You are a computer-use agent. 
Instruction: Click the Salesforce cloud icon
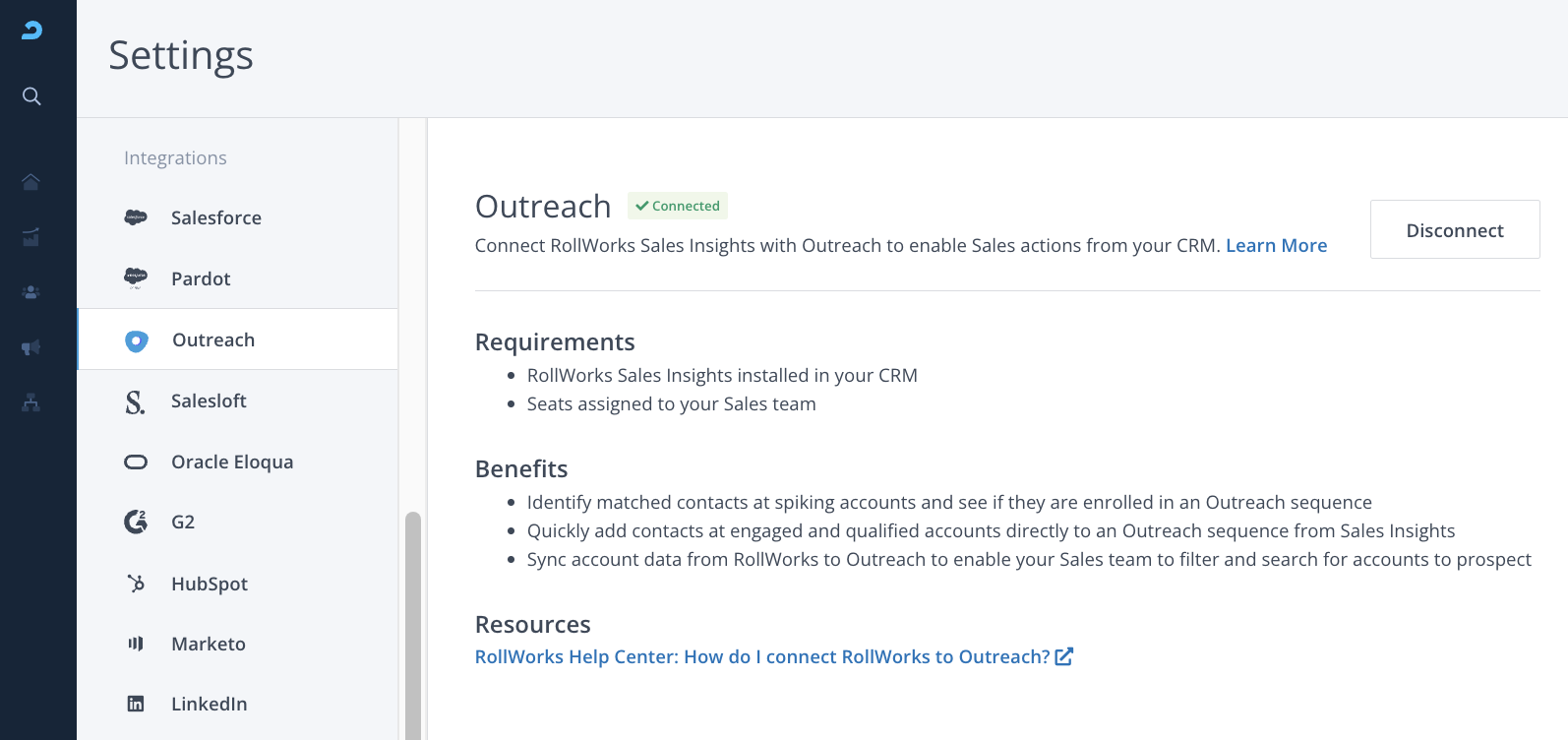(x=136, y=217)
